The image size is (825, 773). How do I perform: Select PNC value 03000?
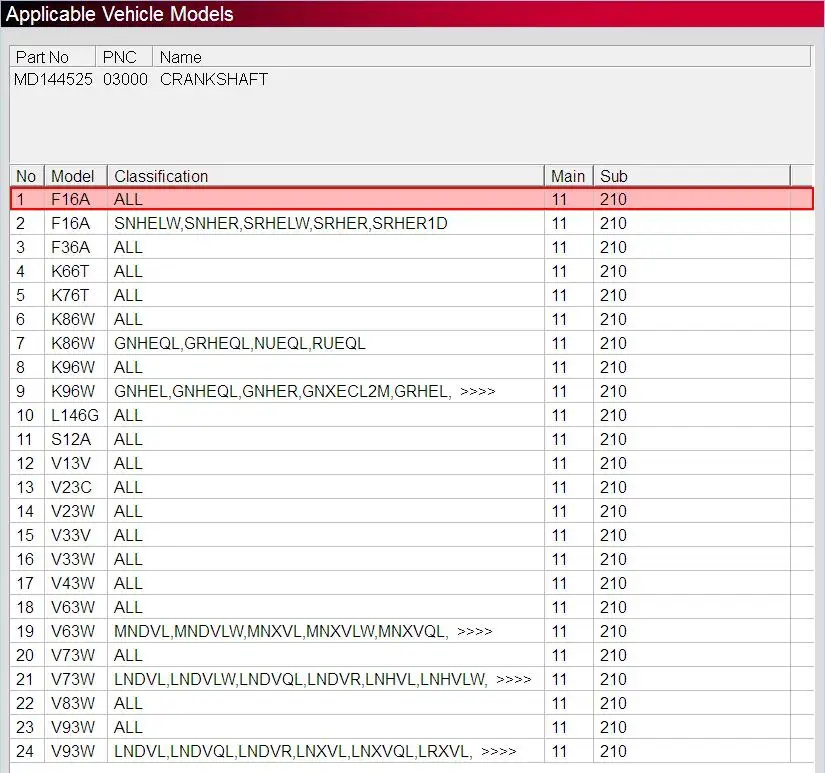click(x=125, y=79)
